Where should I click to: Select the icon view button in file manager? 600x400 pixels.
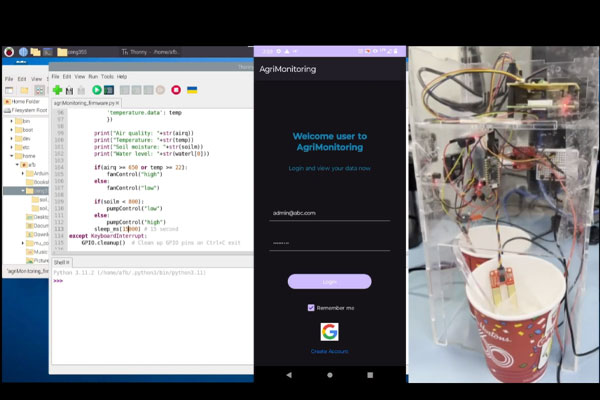(39, 90)
